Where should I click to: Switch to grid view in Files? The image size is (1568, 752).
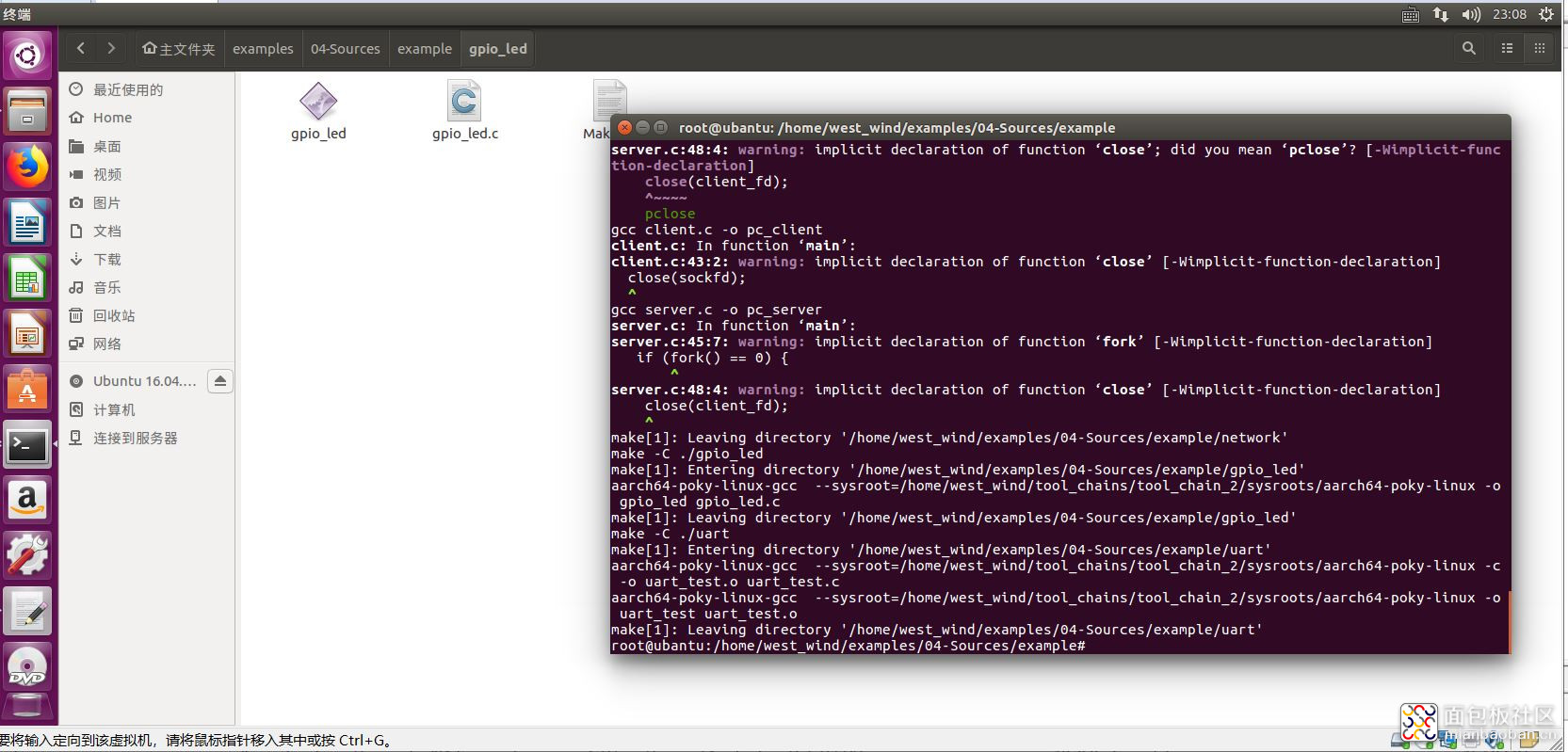pos(1540,48)
